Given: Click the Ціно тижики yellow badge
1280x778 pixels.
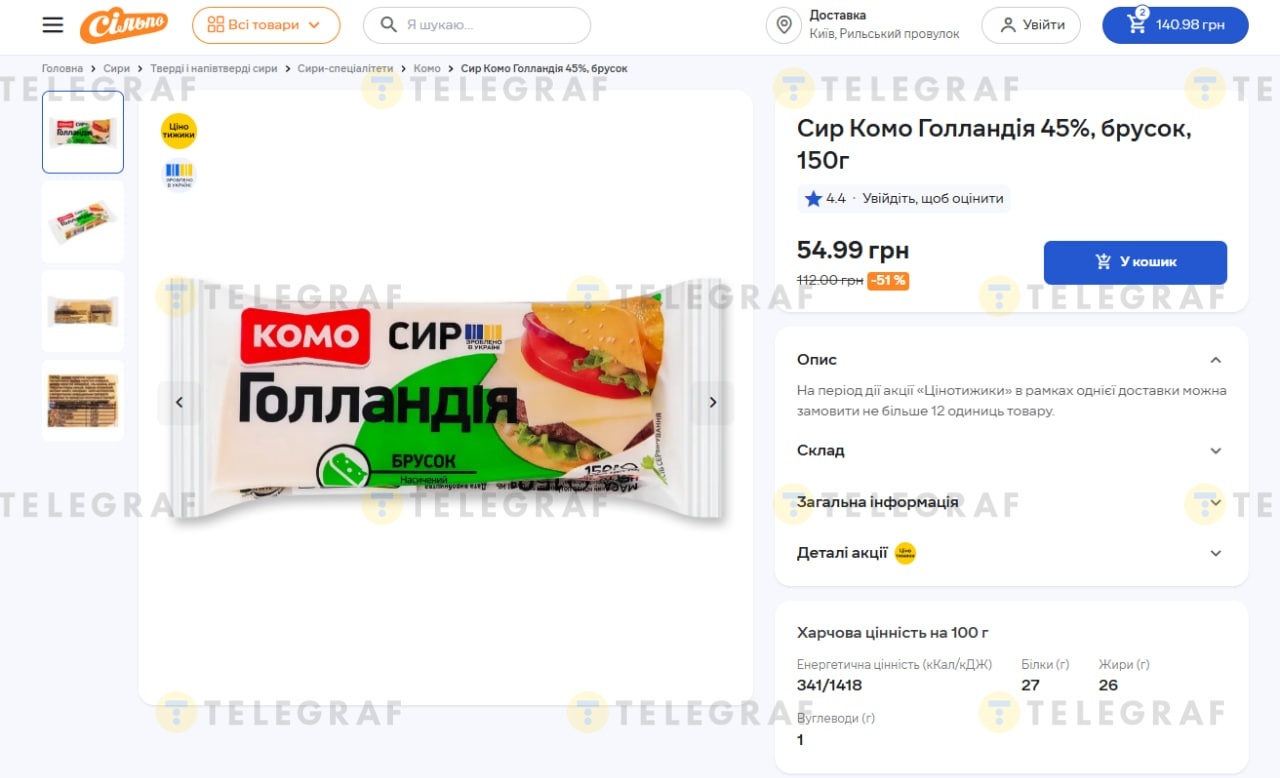Looking at the screenshot, I should pos(179,131).
